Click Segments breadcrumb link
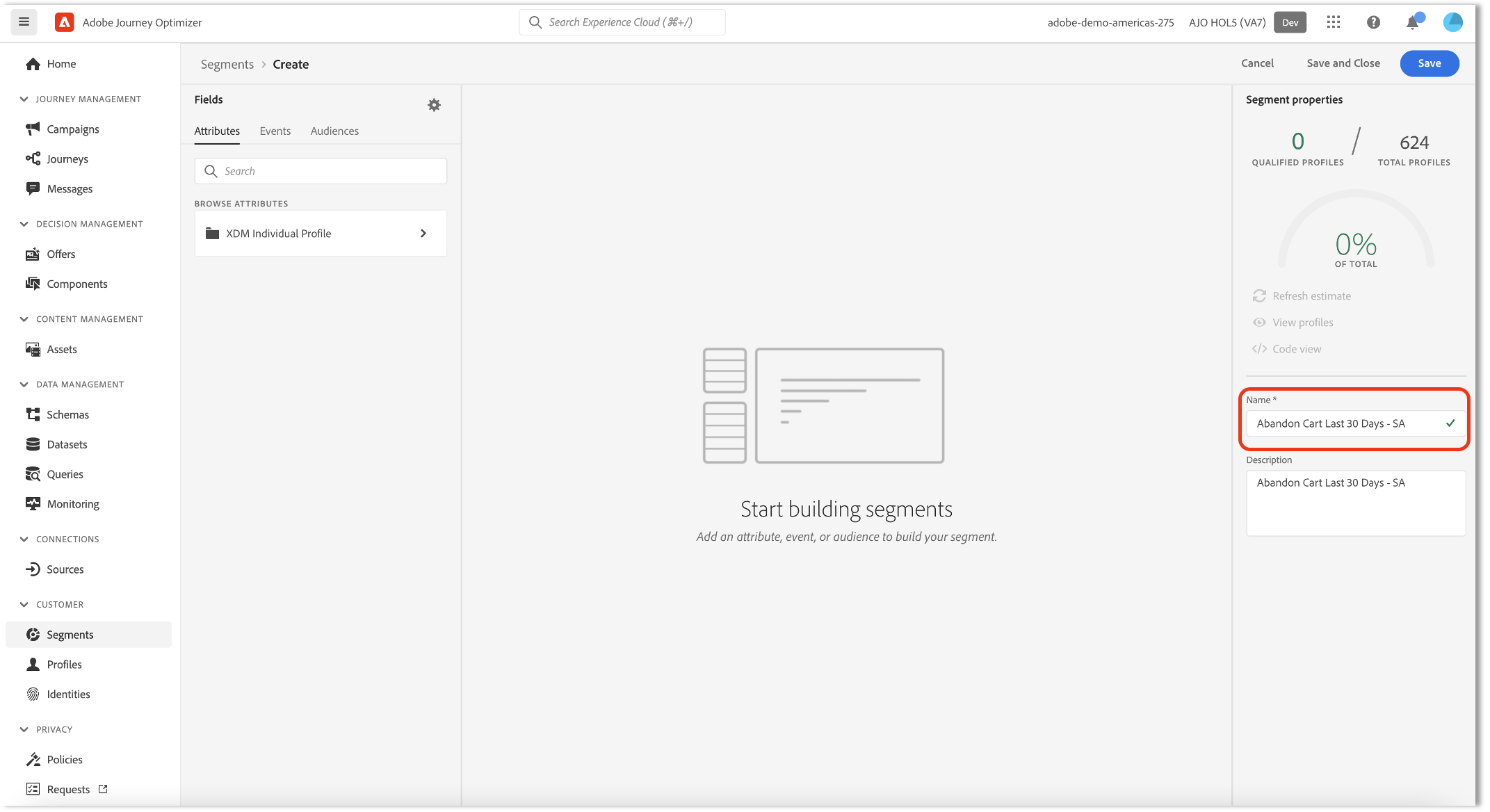The width and height of the screenshot is (1490, 812). (227, 65)
